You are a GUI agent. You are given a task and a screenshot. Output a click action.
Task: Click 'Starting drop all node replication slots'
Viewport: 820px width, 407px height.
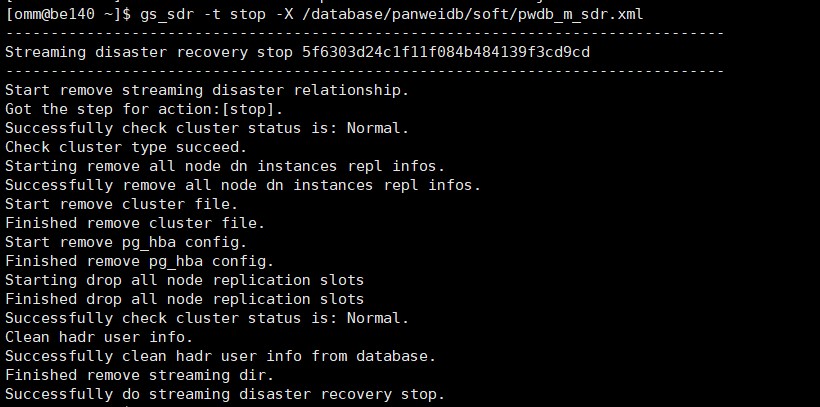[x=185, y=280]
